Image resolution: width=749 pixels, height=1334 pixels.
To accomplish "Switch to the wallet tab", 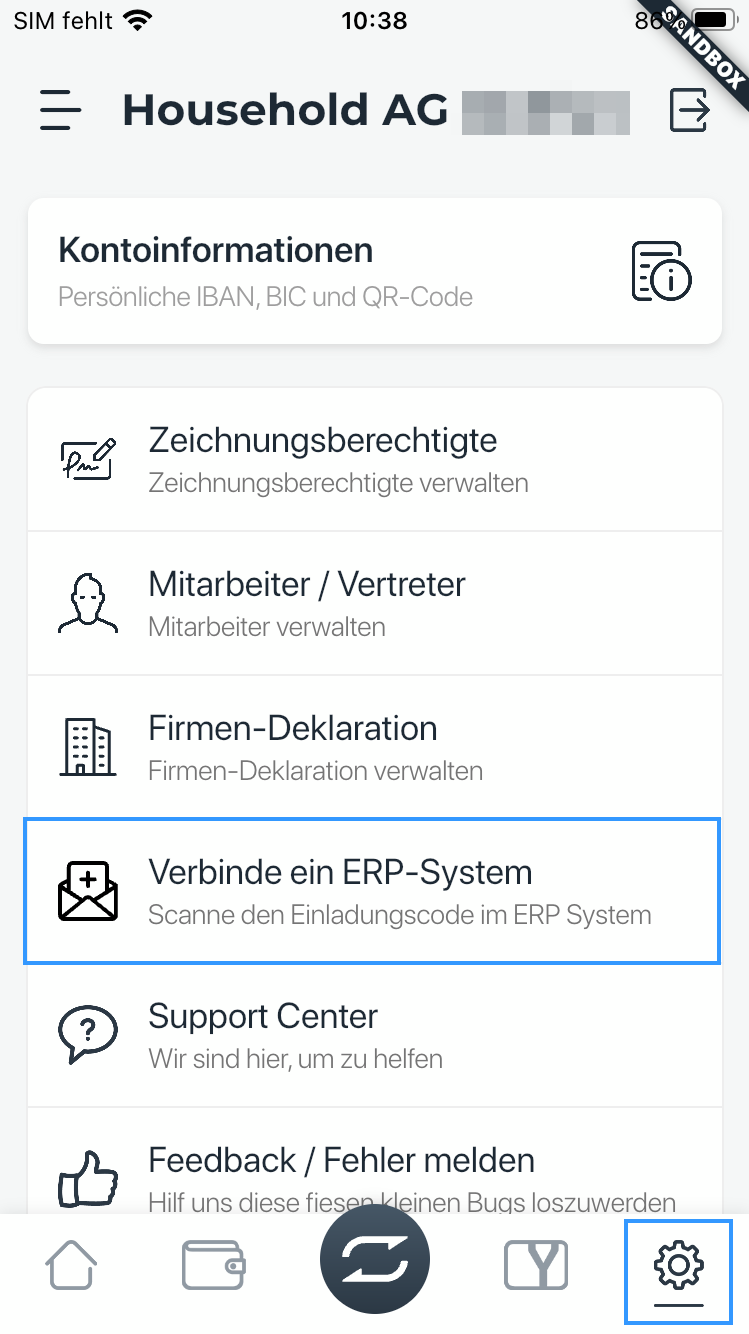I will click(214, 1266).
